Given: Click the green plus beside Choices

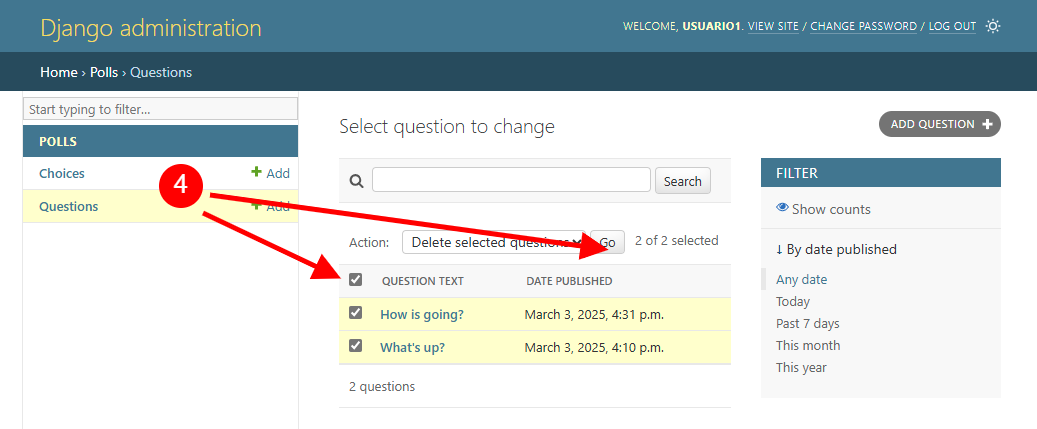Looking at the screenshot, I should click(257, 172).
